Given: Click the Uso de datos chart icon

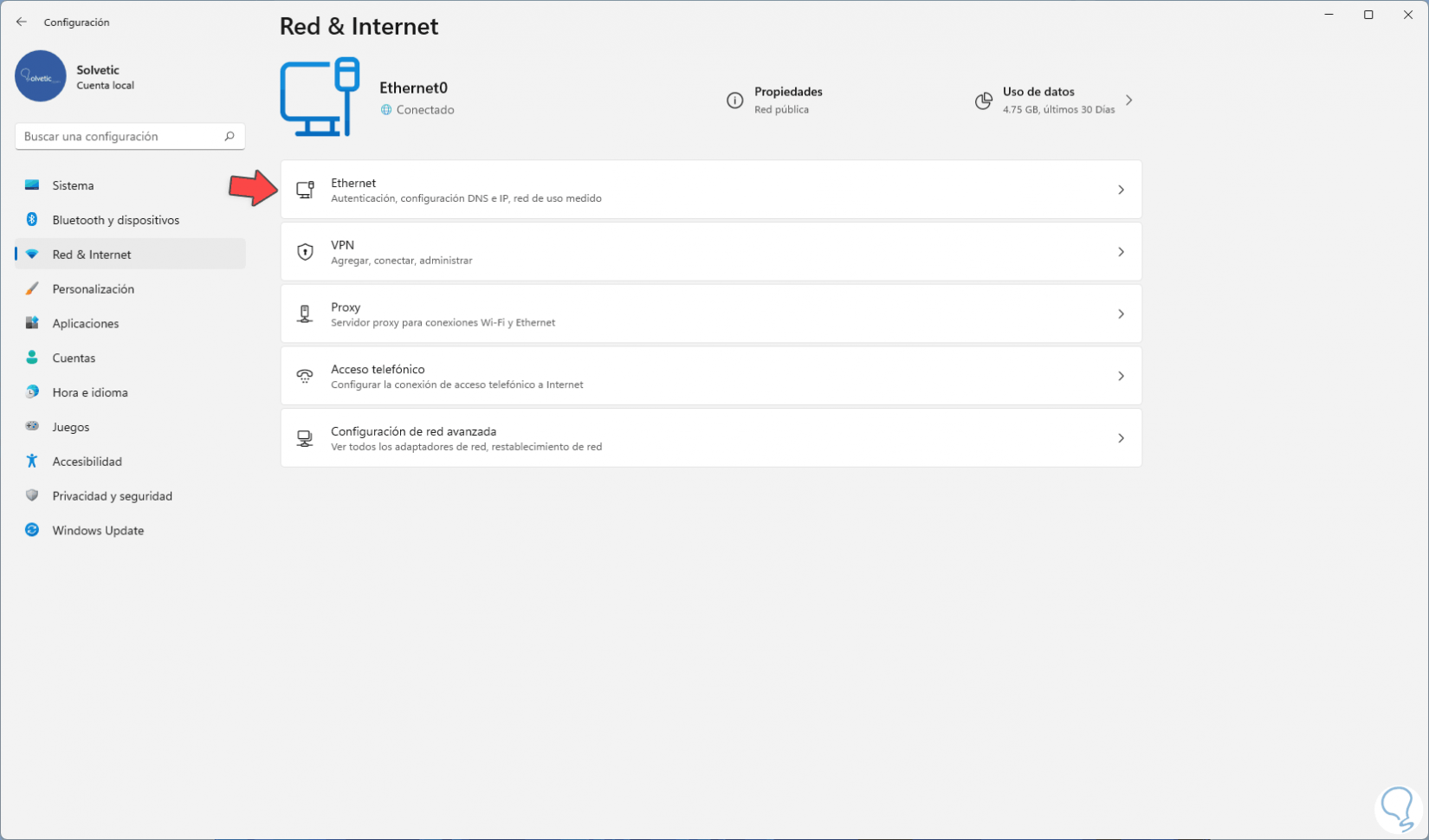Looking at the screenshot, I should 983,100.
